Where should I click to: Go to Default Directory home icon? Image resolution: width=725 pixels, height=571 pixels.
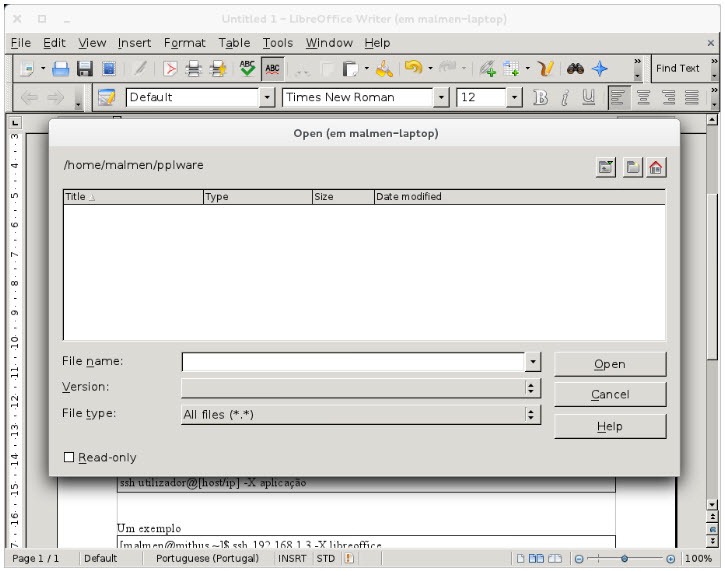(656, 167)
